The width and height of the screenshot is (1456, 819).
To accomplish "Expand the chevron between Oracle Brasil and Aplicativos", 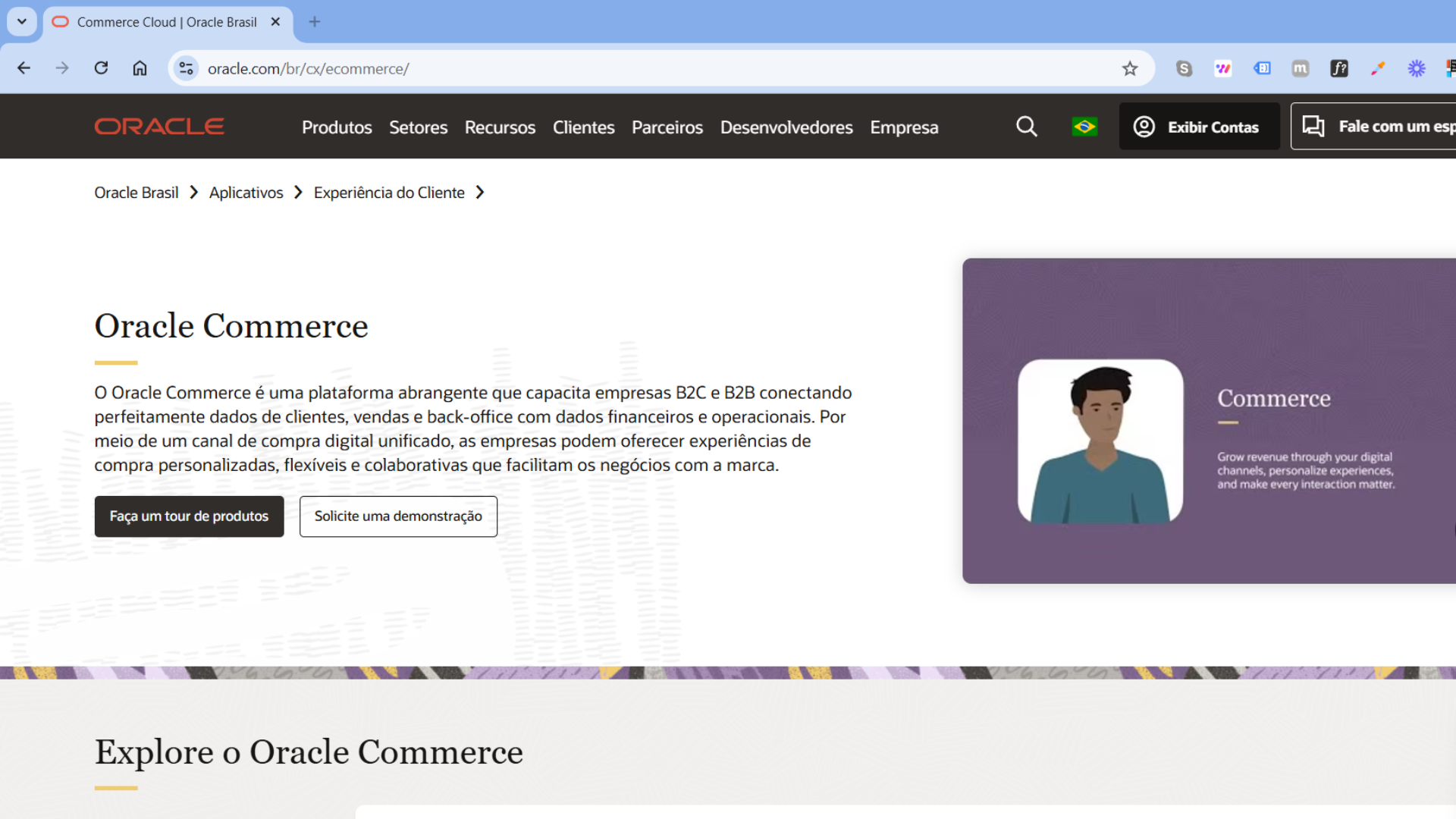I will (x=194, y=192).
